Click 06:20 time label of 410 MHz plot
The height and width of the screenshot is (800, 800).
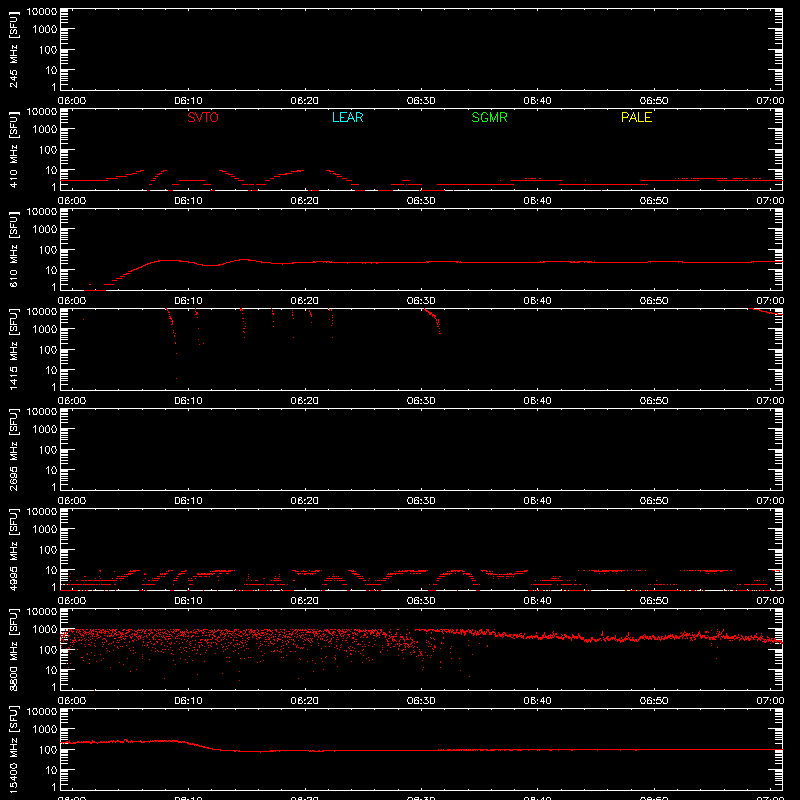[305, 201]
